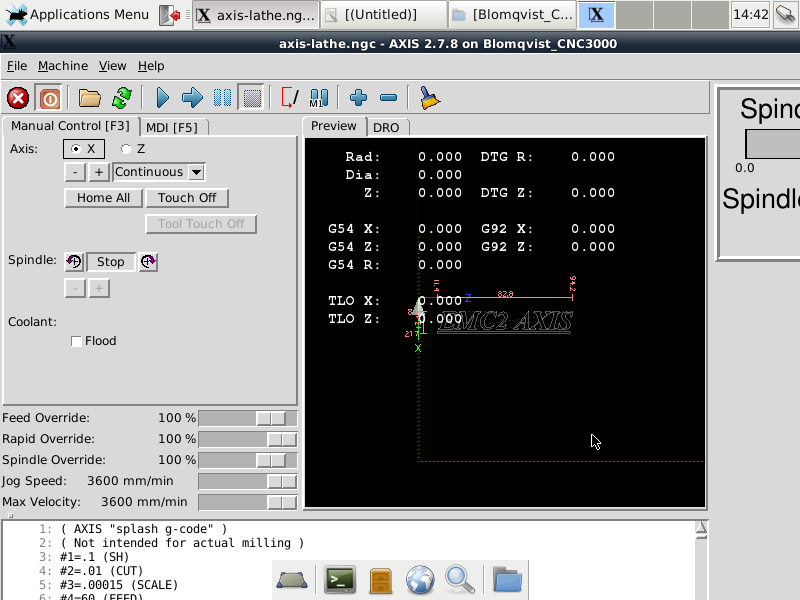The image size is (800, 600).
Task: Open the File menu
Action: pyautogui.click(x=17, y=66)
